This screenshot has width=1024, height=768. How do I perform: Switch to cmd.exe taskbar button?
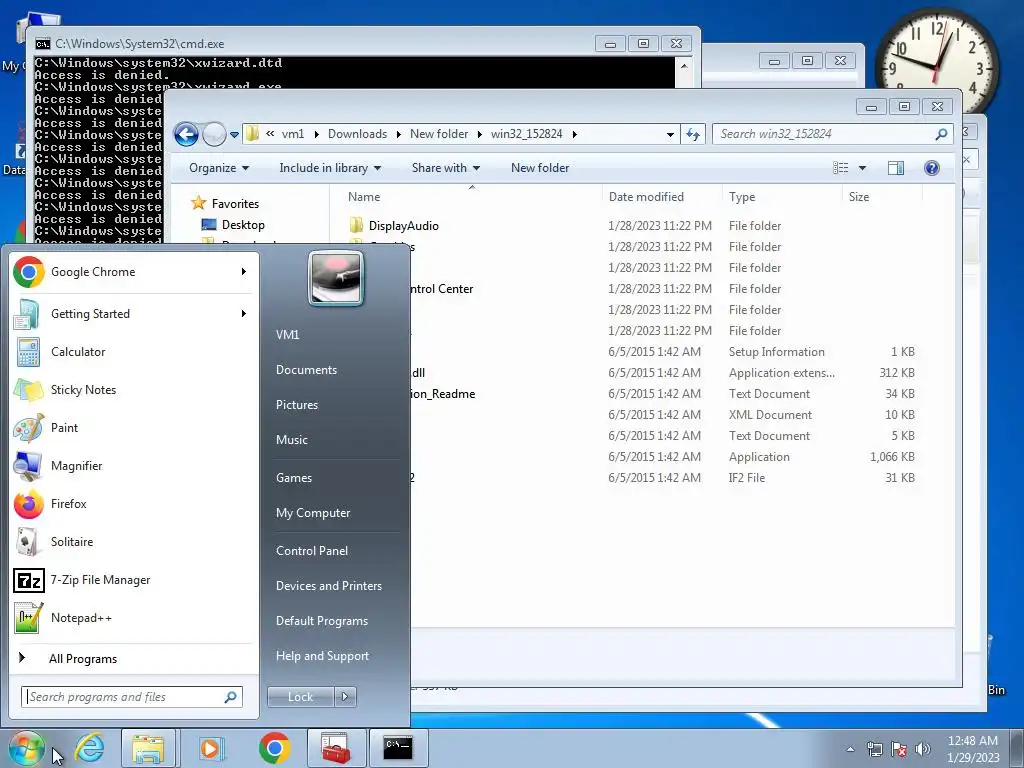pos(398,748)
